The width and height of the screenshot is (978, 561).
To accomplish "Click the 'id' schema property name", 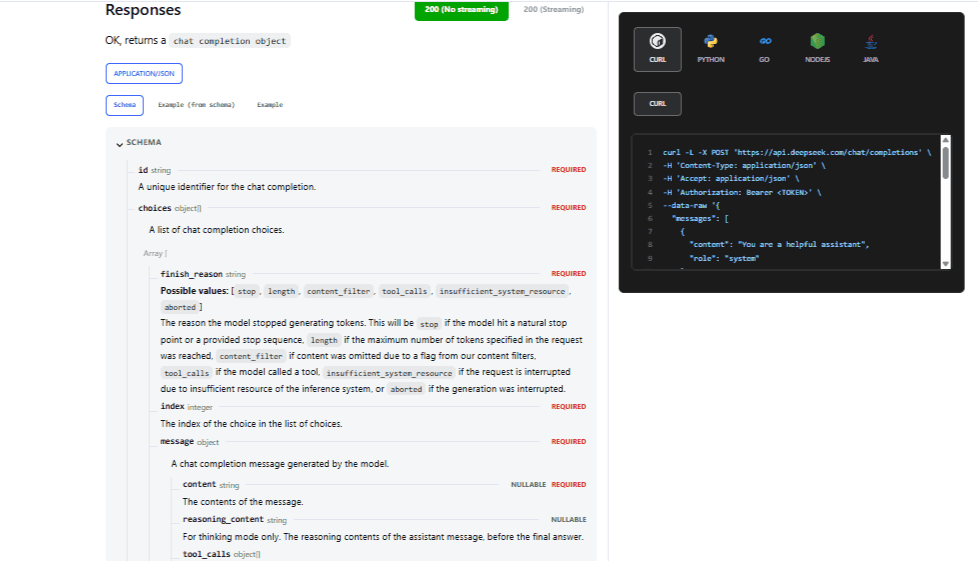I will tap(143, 170).
